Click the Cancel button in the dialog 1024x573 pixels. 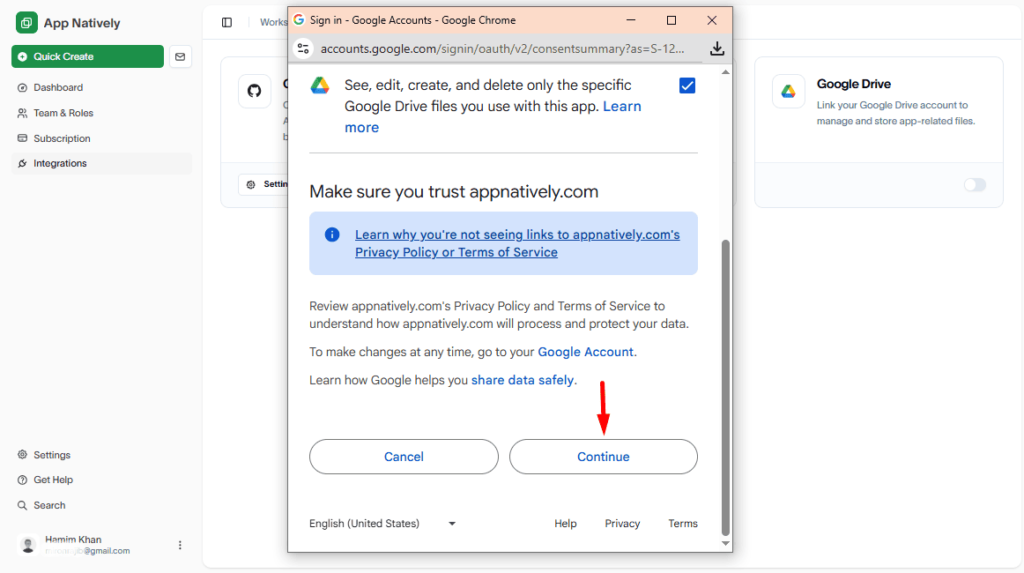point(404,457)
